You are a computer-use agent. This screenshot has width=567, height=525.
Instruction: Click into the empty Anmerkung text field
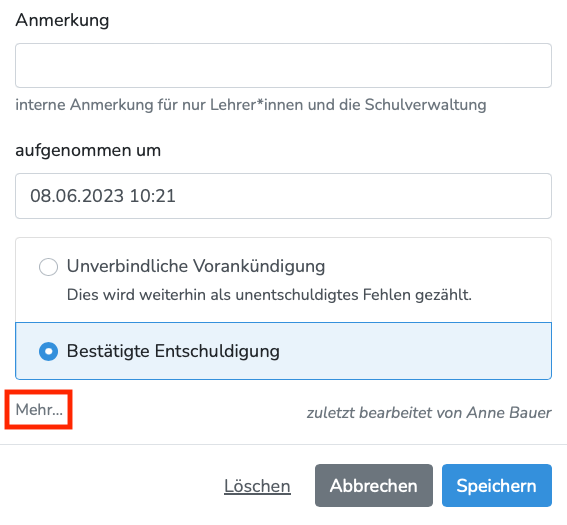coord(283,65)
